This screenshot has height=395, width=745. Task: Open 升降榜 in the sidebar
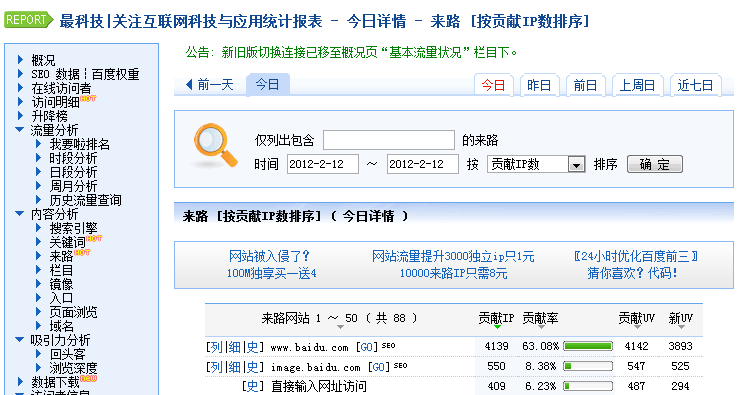tap(49, 116)
